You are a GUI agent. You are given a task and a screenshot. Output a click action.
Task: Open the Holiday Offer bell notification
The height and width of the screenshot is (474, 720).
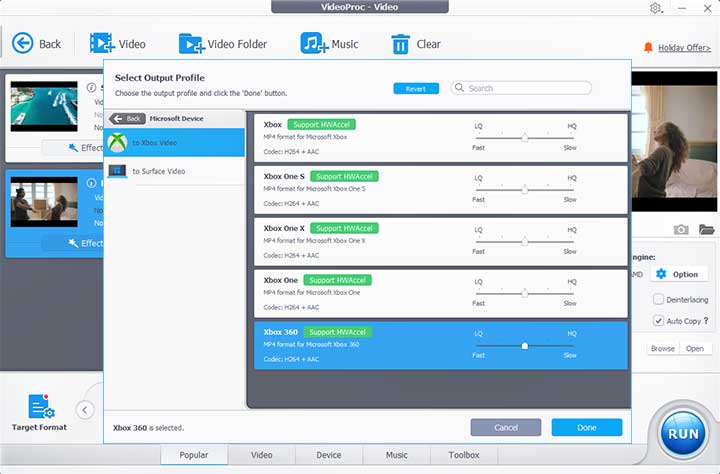click(x=648, y=47)
